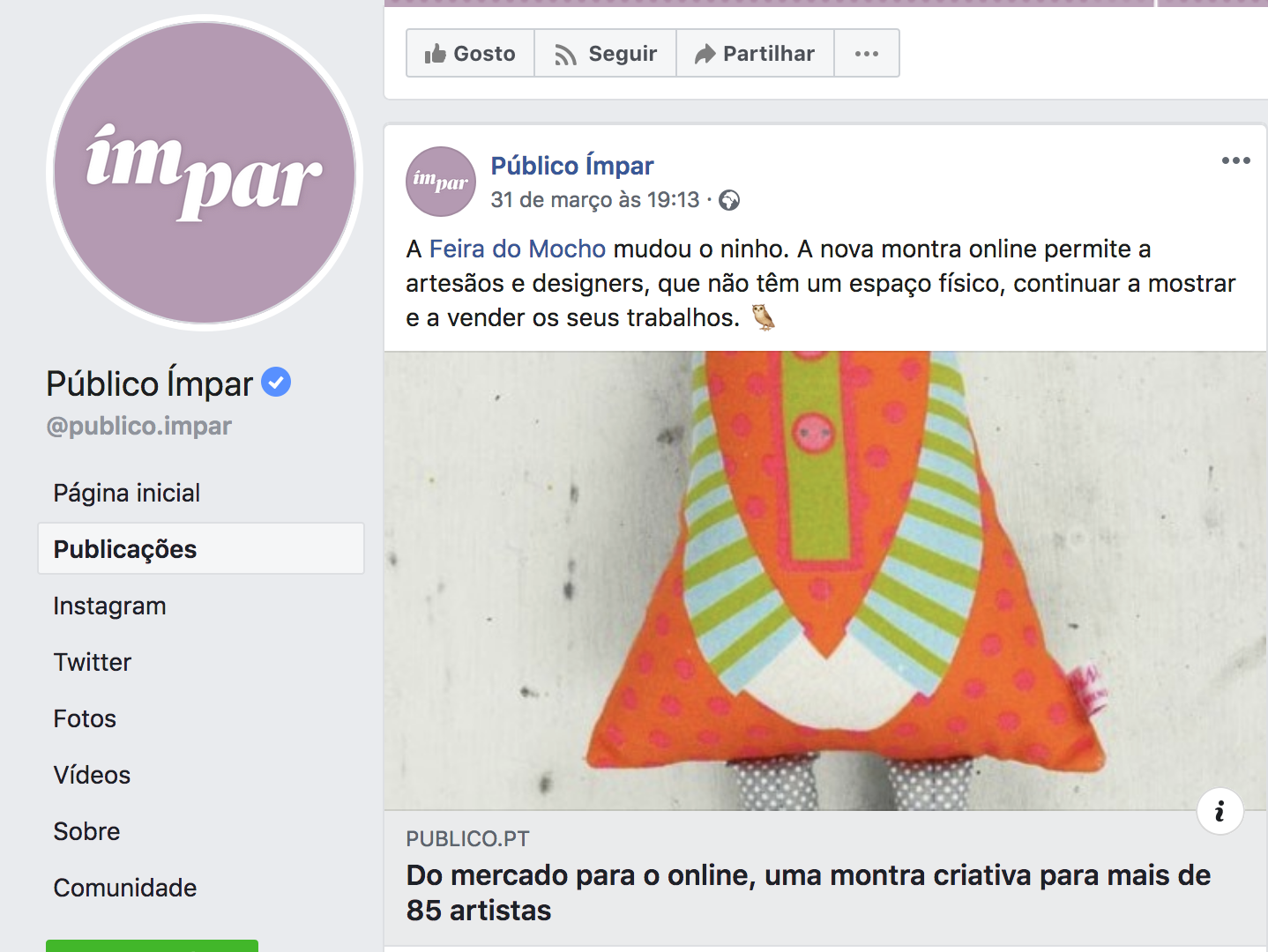Click the info icon on article image
The height and width of the screenshot is (952, 1268).
[x=1220, y=811]
